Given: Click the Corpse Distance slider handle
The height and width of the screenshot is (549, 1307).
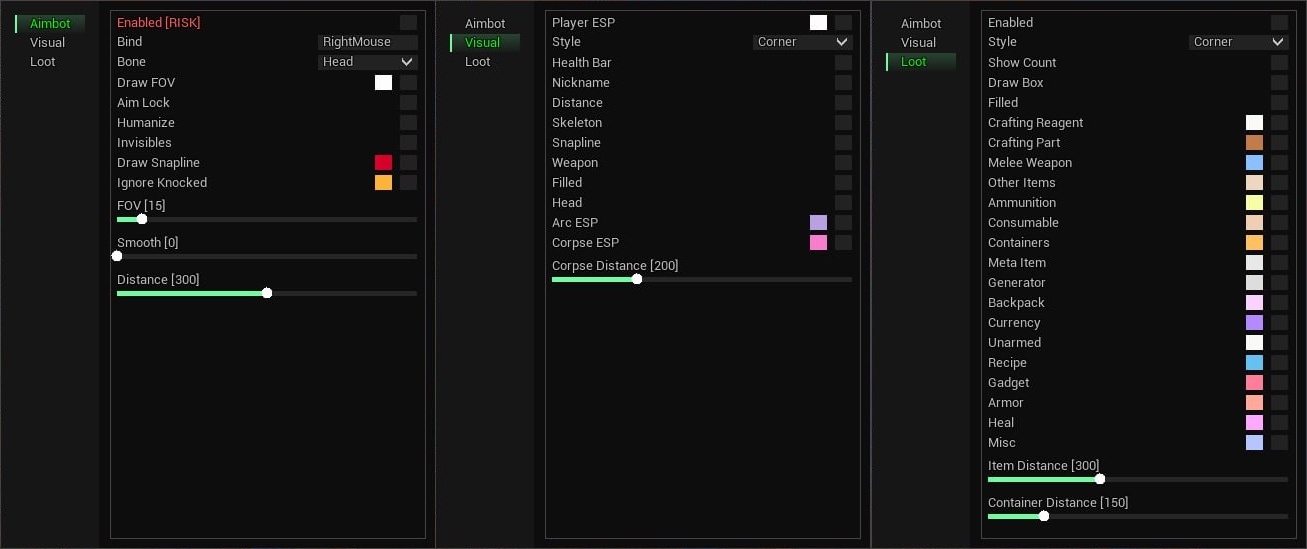Looking at the screenshot, I should [637, 279].
